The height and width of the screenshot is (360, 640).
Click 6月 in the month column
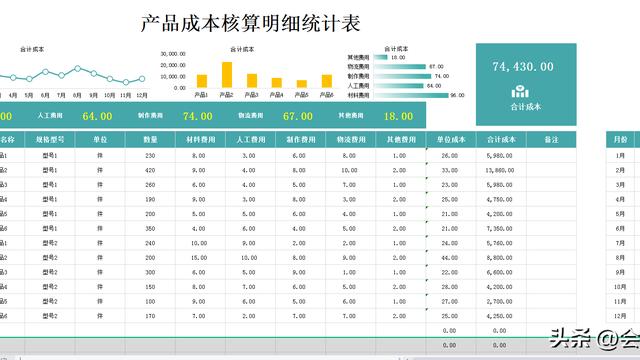[x=620, y=229]
